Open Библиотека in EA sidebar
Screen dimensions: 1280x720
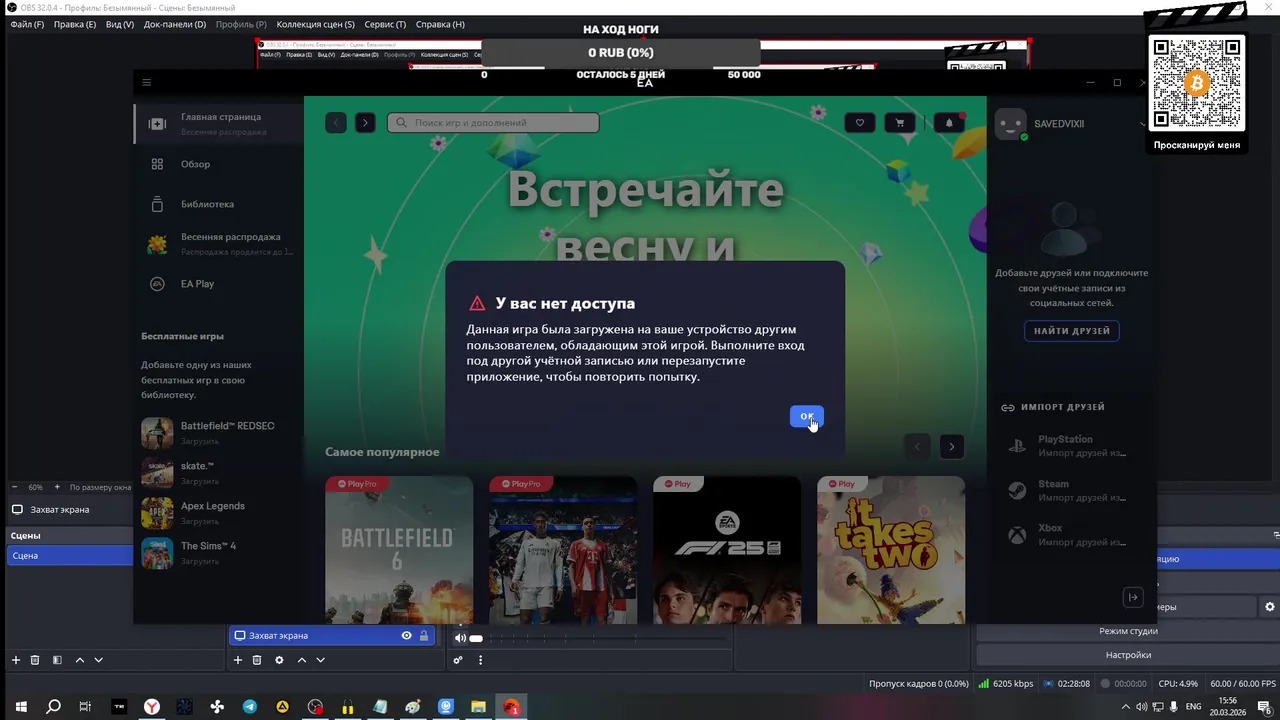(x=218, y=204)
